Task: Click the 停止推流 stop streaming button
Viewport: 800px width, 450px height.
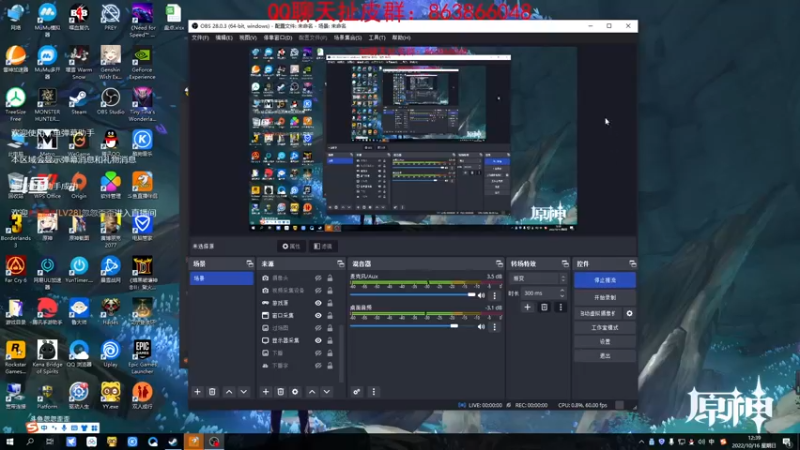Action: (x=605, y=280)
